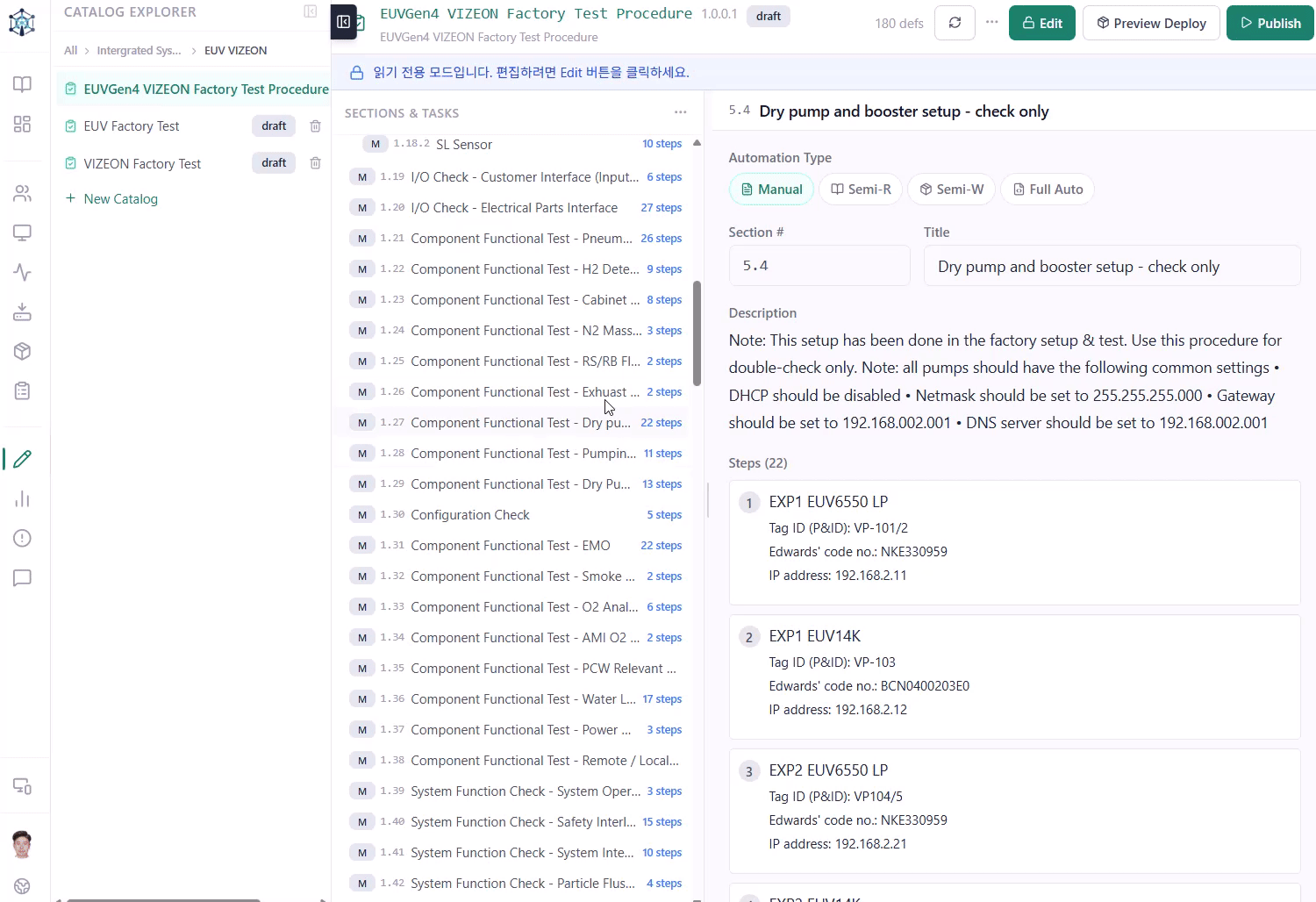Image resolution: width=1316 pixels, height=902 pixels.
Task: Select step 1 EXP1 EUV6550 LP
Action: (1014, 542)
